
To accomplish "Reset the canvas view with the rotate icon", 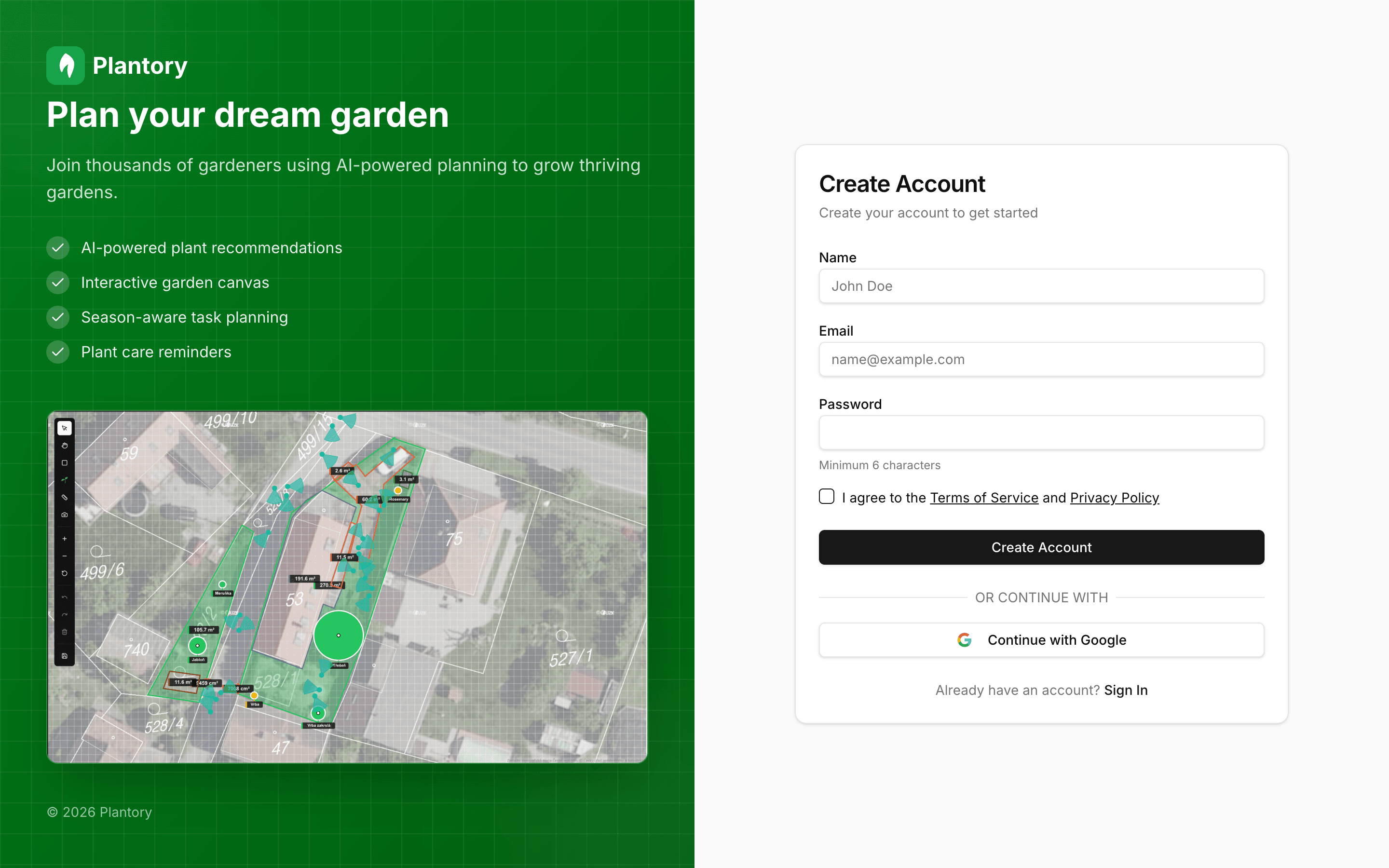I will 64,573.
